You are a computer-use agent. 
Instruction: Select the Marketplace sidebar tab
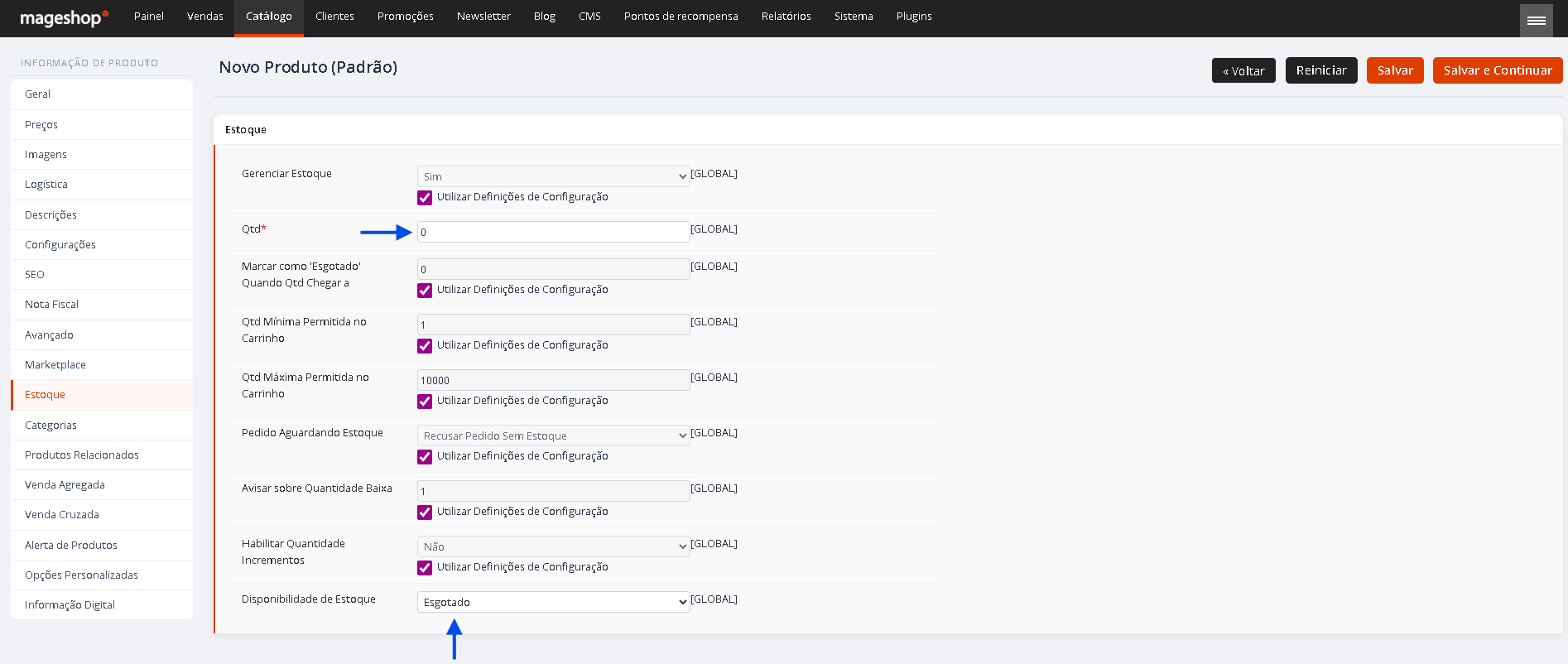pyautogui.click(x=102, y=365)
